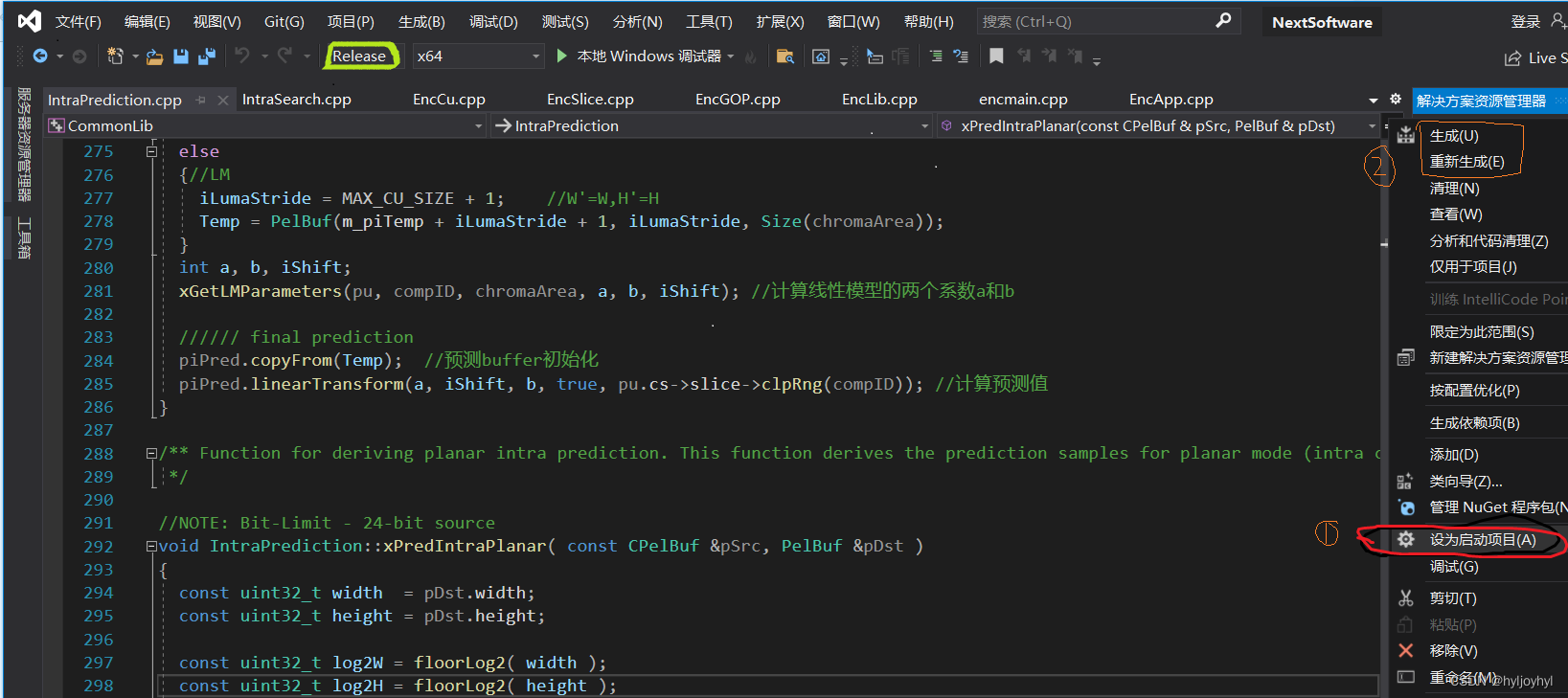Click the account person icon near 登录
Image resolution: width=1568 pixels, height=698 pixels.
[1557, 20]
